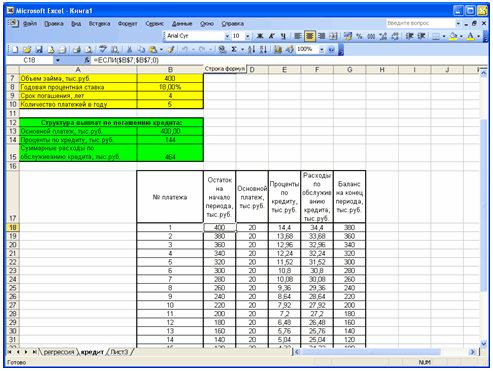Viewport: 493px width, 371px height.
Task: Run the spelling check (ABC icon)
Action: pyautogui.click(x=103, y=50)
